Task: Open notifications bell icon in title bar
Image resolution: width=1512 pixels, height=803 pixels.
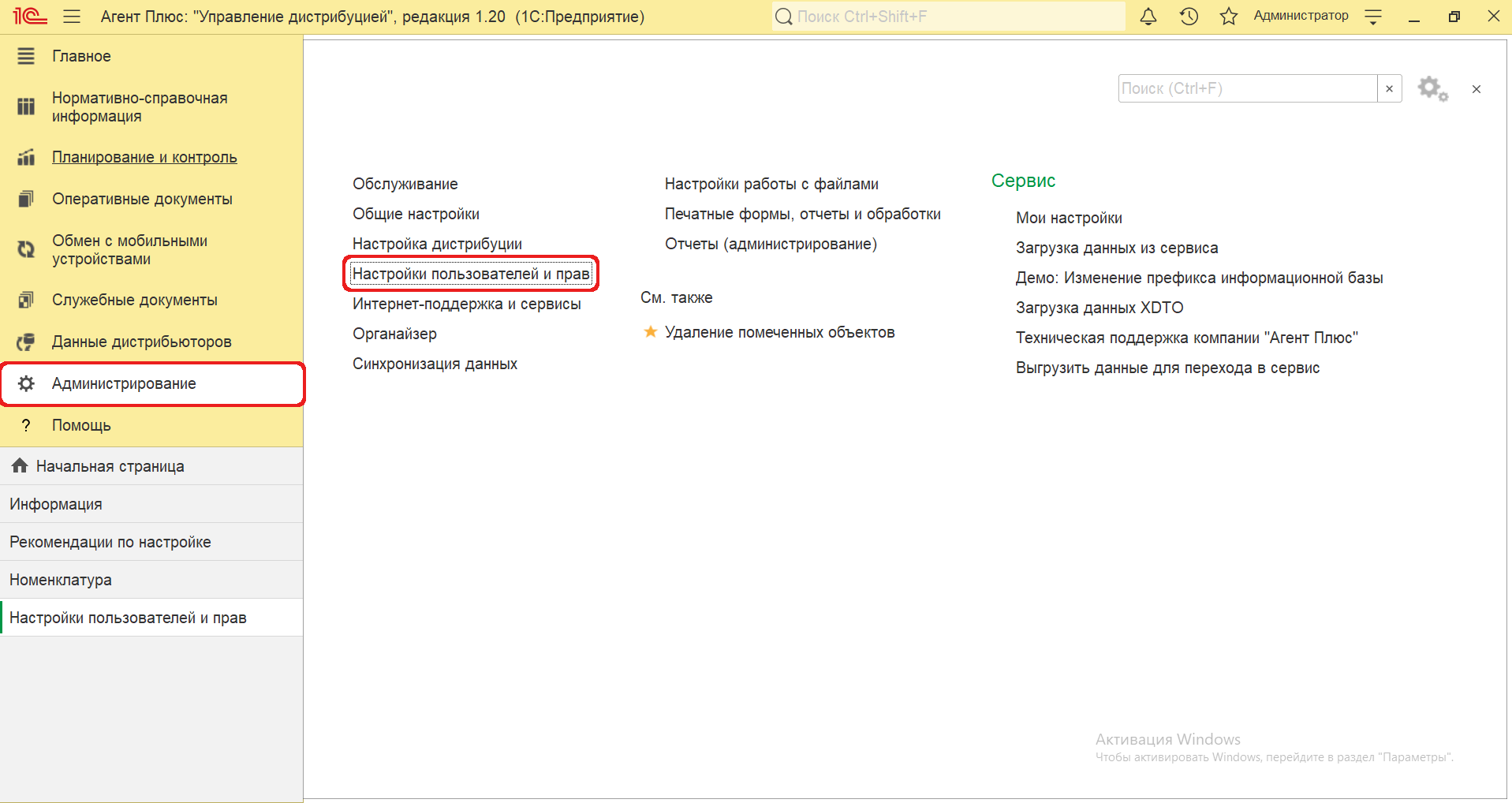Action: [x=1148, y=17]
